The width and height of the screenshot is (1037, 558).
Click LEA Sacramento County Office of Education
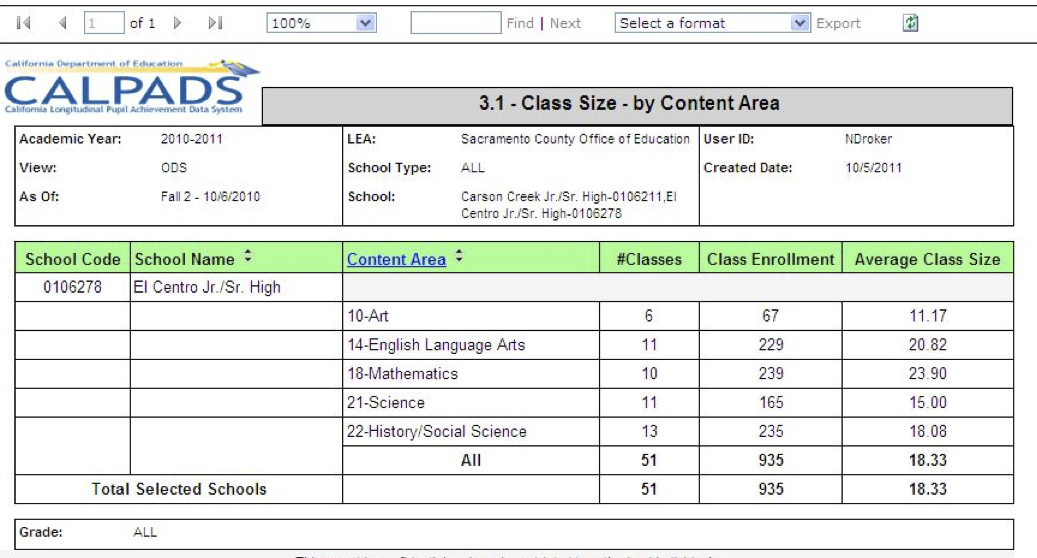(x=575, y=140)
